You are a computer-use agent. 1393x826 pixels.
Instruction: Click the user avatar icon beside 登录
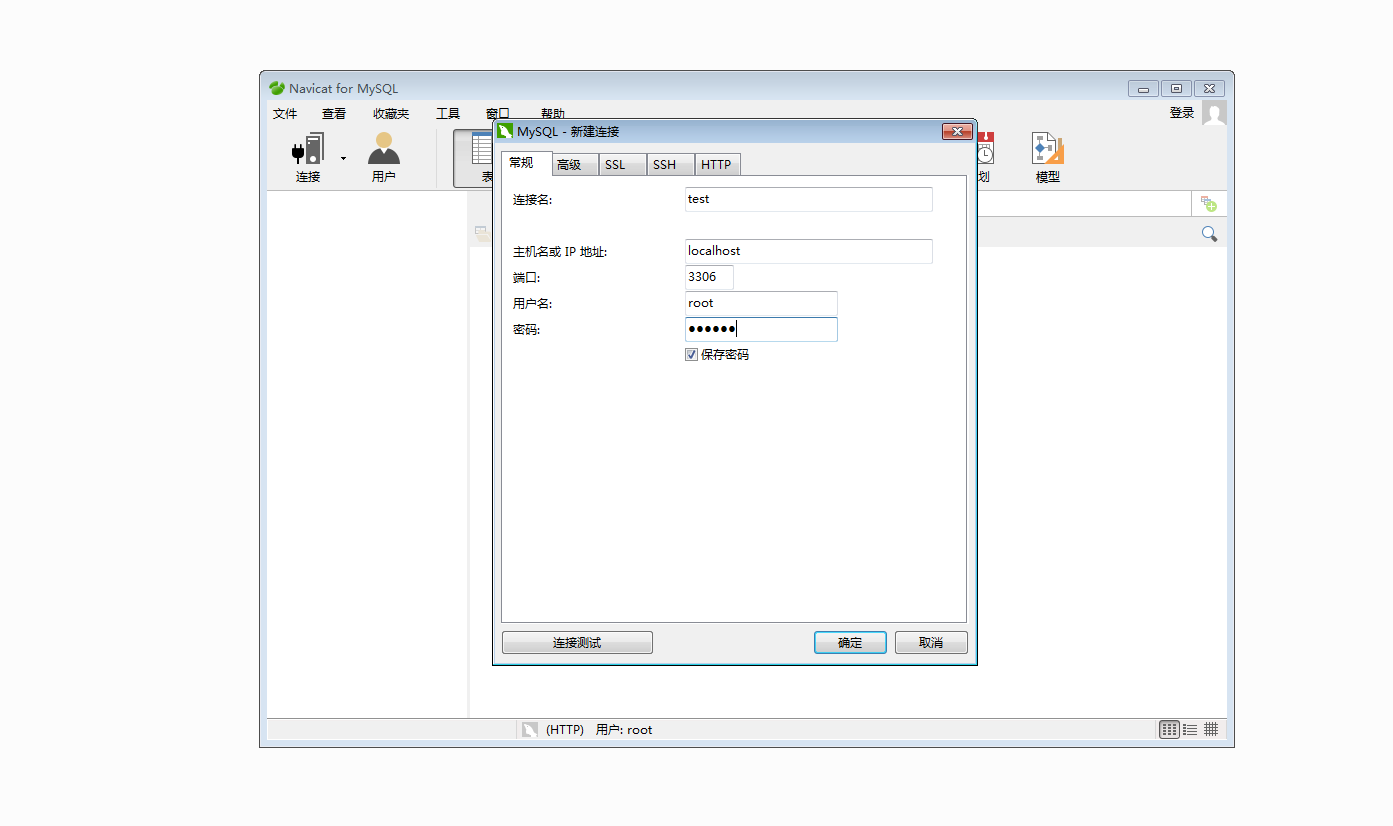(1214, 113)
